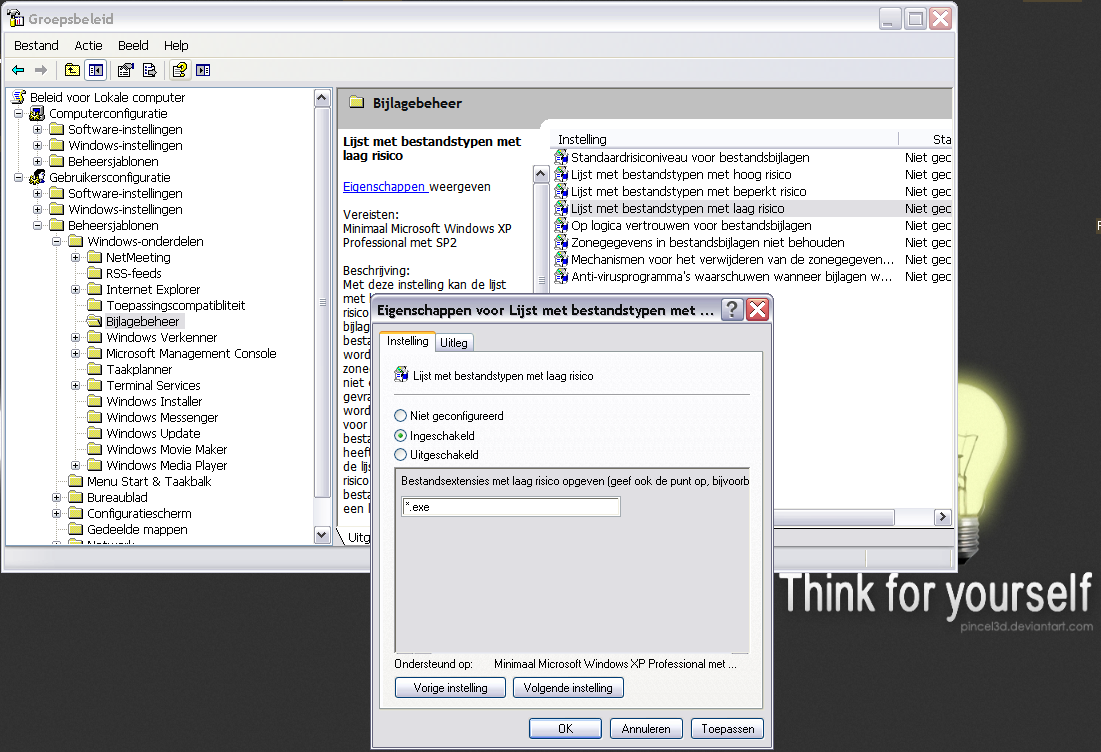The height and width of the screenshot is (752, 1101).
Task: Click the Windows Installer folder icon
Action: tap(94, 402)
